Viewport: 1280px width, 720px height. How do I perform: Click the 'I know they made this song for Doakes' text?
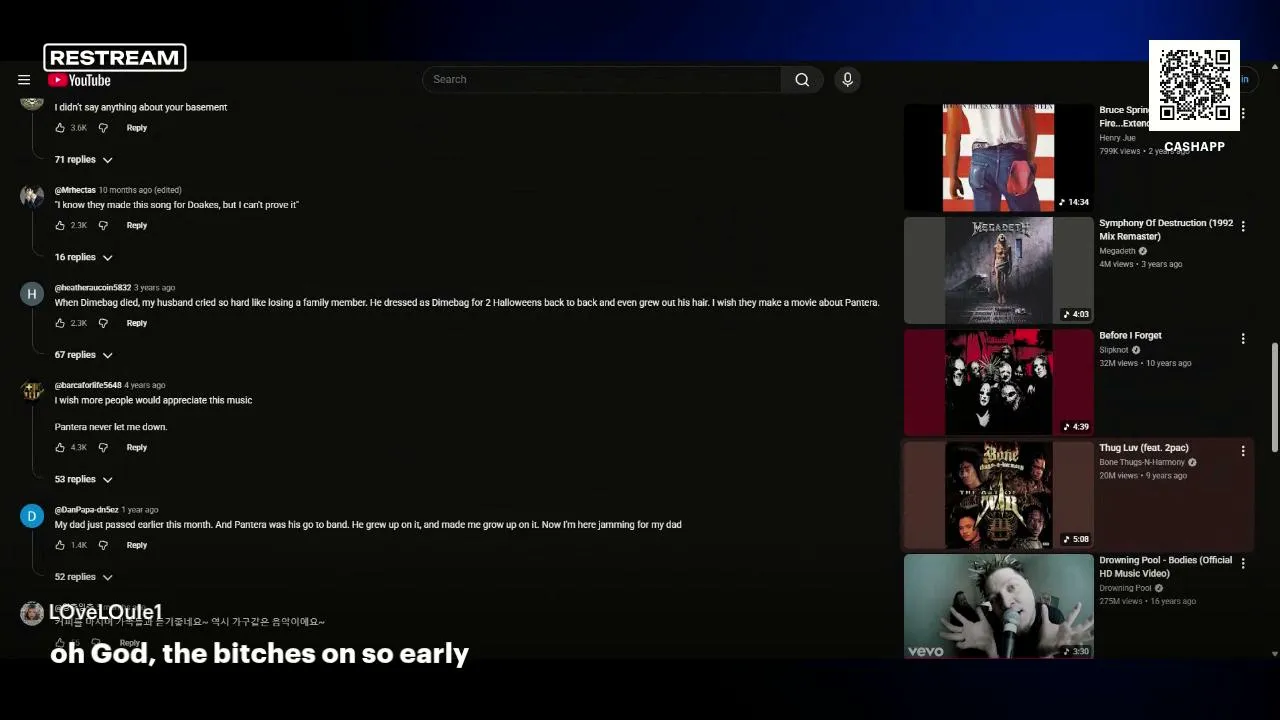coord(177,205)
